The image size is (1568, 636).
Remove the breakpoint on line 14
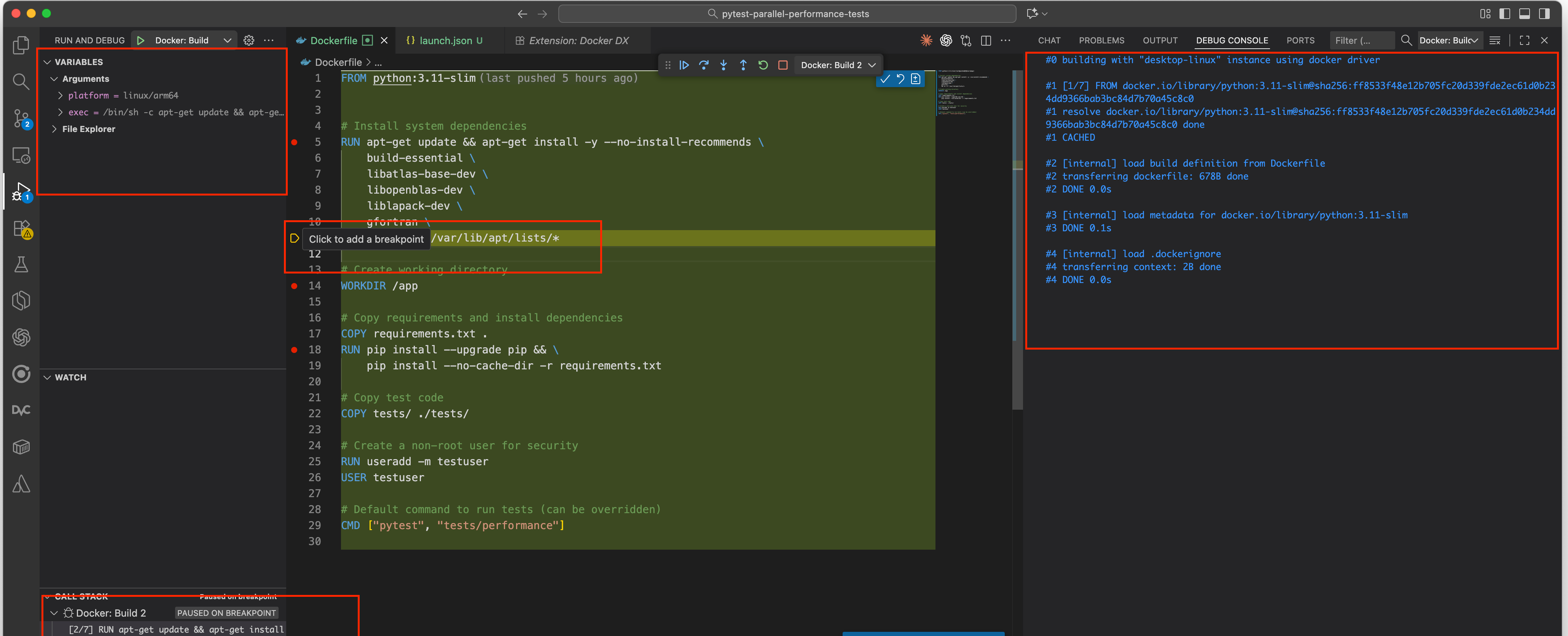295,285
